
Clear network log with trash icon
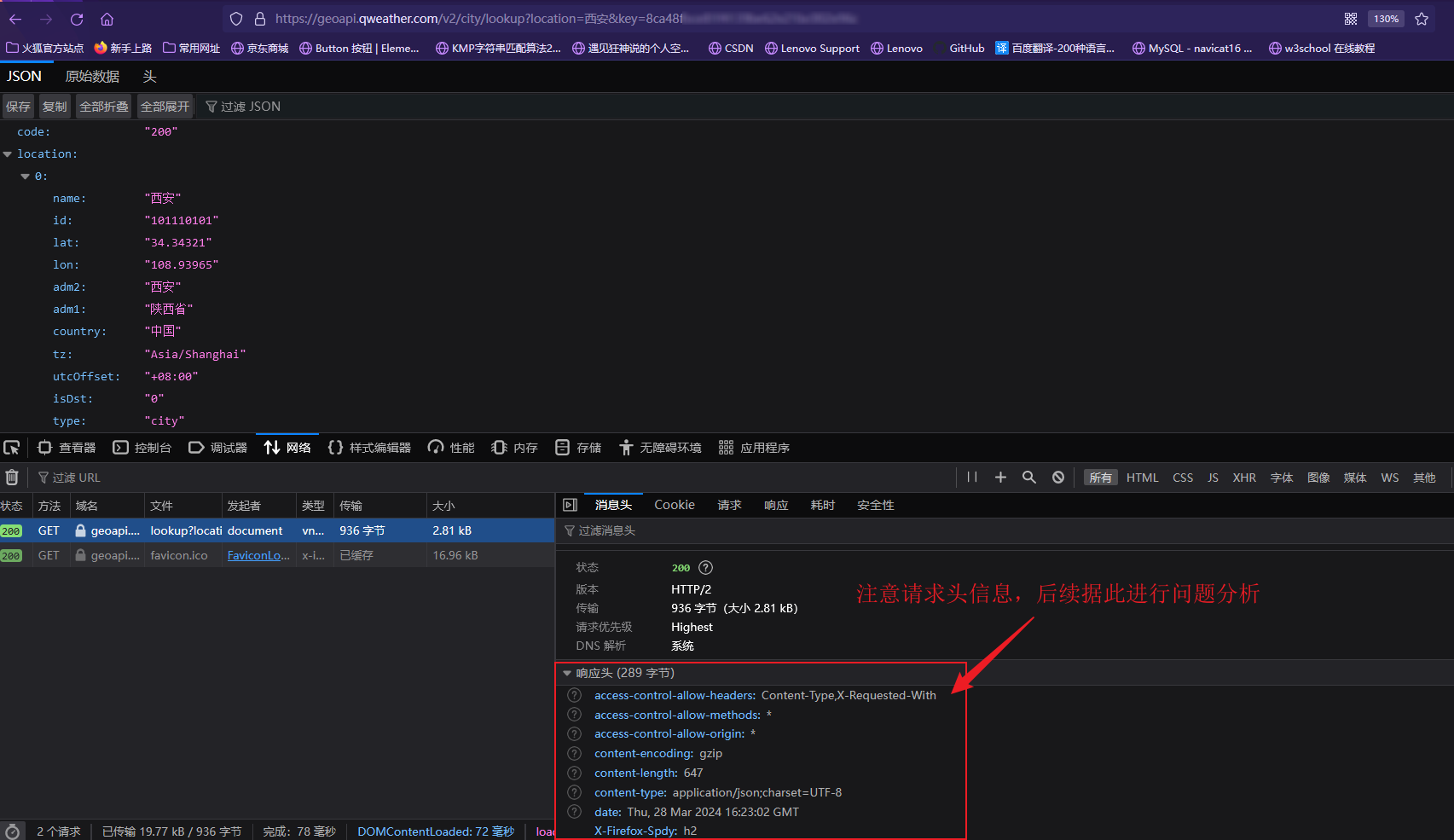[x=12, y=478]
